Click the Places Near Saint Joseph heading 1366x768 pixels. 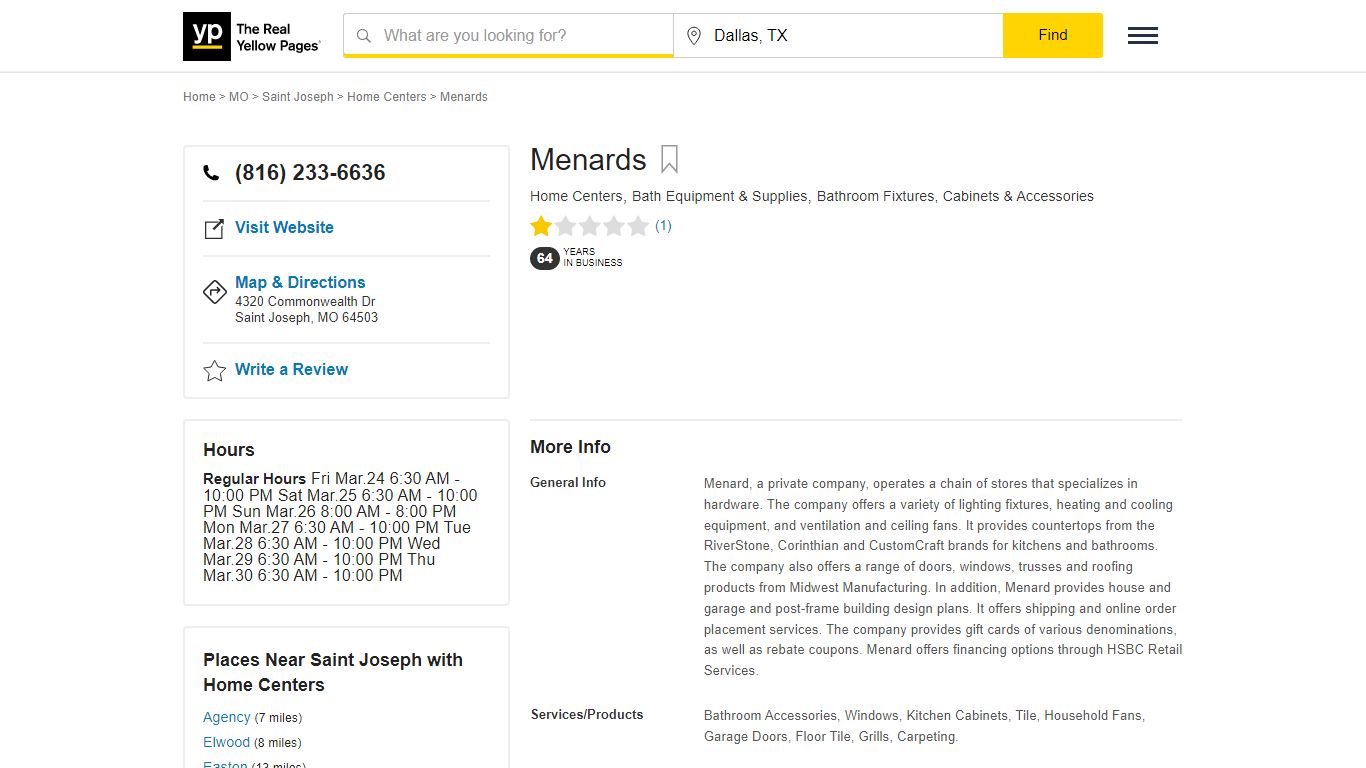coord(333,672)
